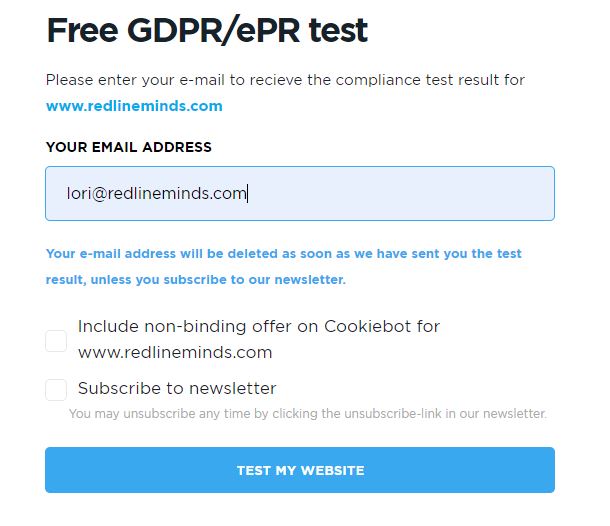Select the Free GDPR/ePR test heading

[x=207, y=30]
